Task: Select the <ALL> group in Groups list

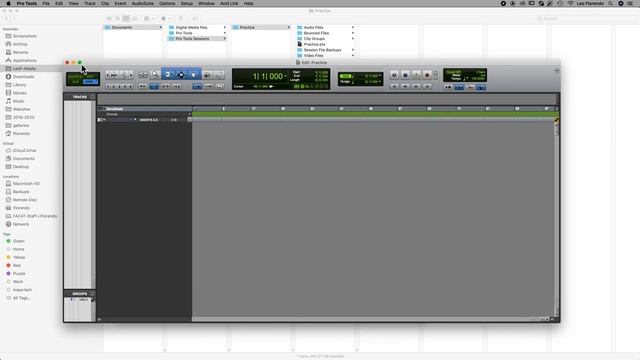Action: (83, 300)
